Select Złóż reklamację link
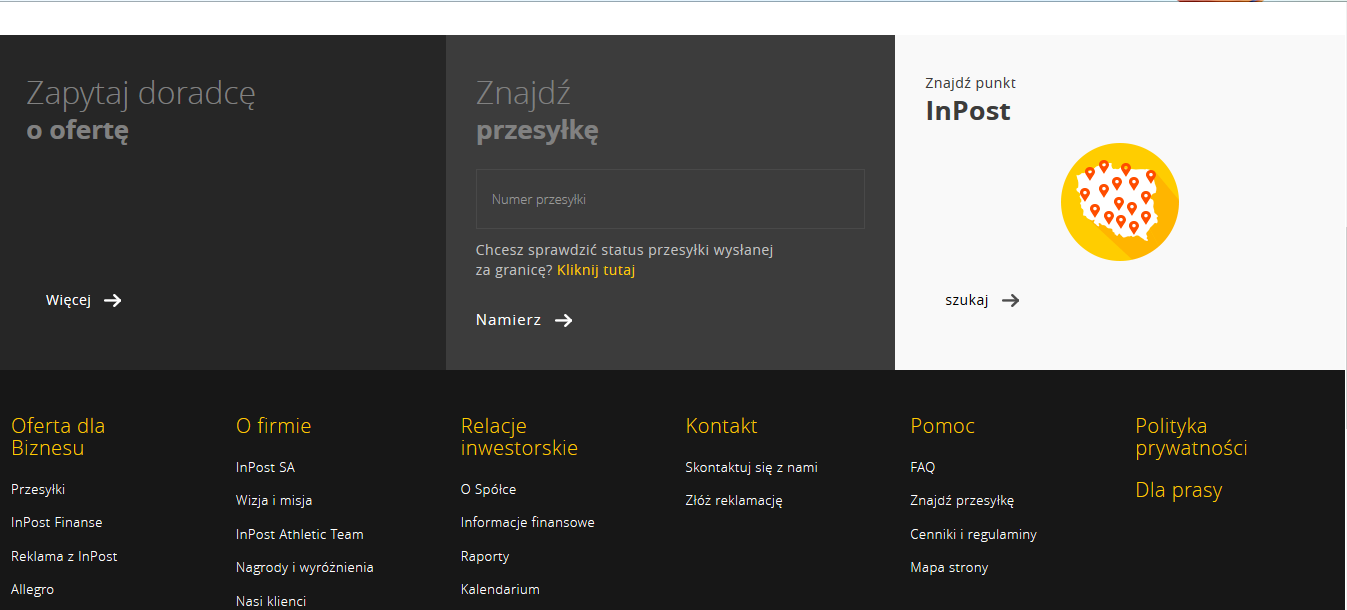This screenshot has height=610, width=1347. (x=733, y=500)
